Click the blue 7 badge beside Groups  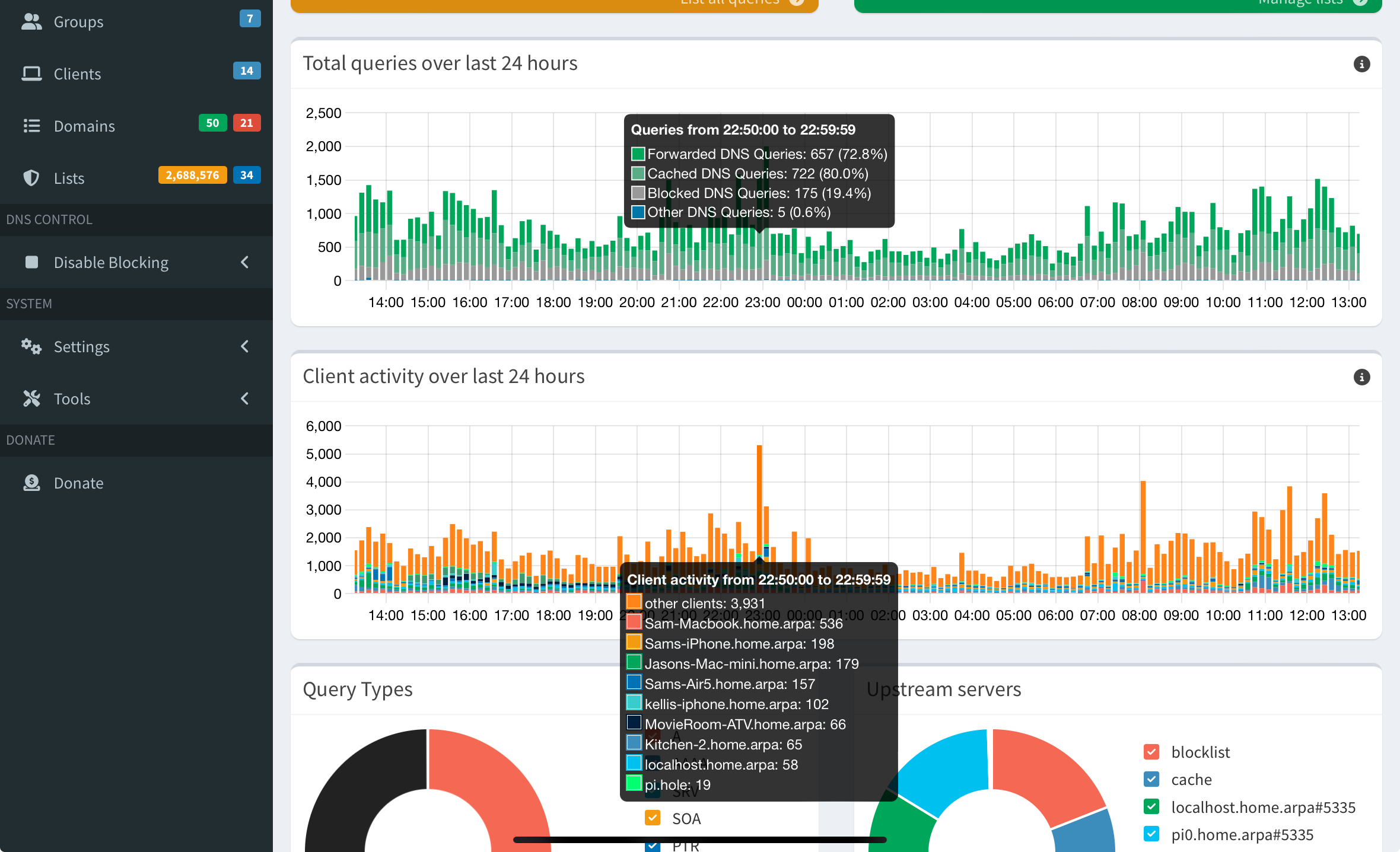pyautogui.click(x=250, y=18)
